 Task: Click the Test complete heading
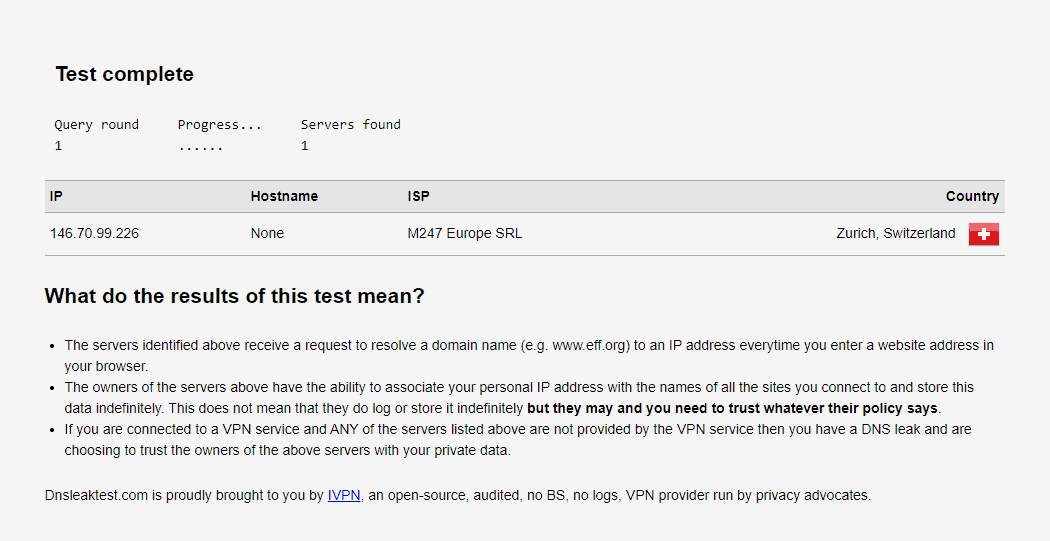[x=125, y=74]
